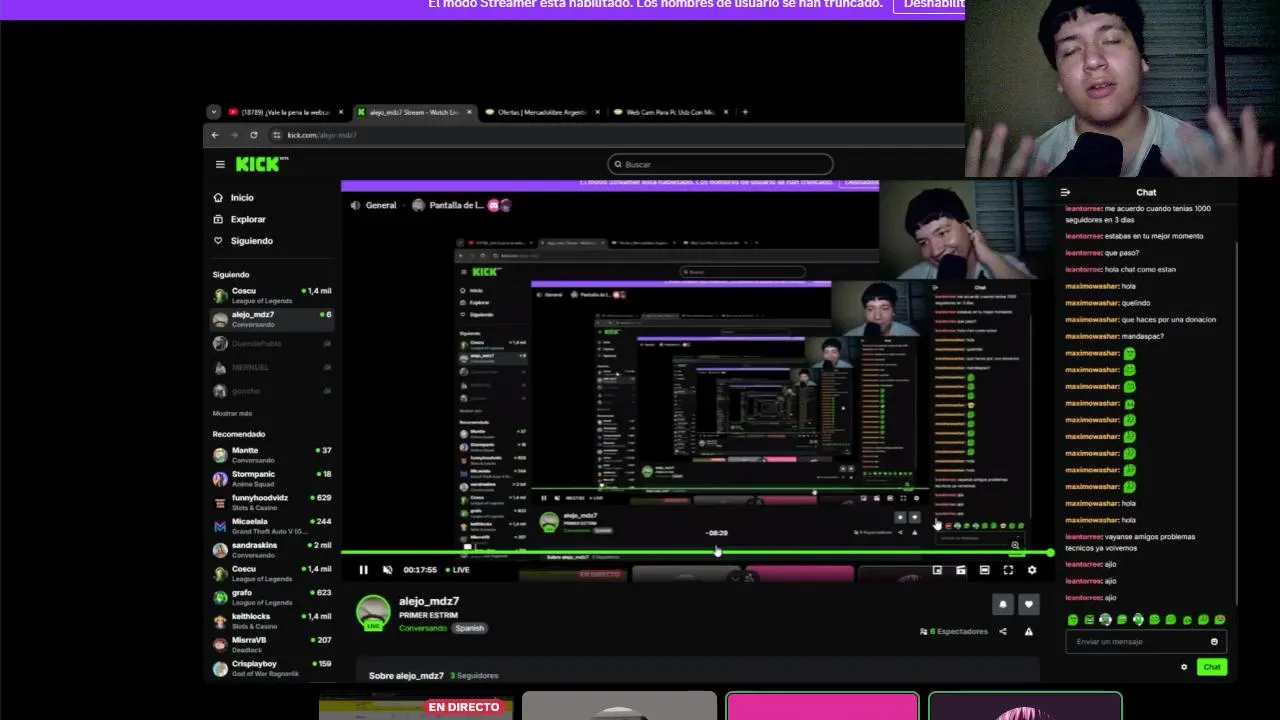Open funnyhoodvidz recommended channel
Image resolution: width=1280 pixels, height=720 pixels.
272,502
